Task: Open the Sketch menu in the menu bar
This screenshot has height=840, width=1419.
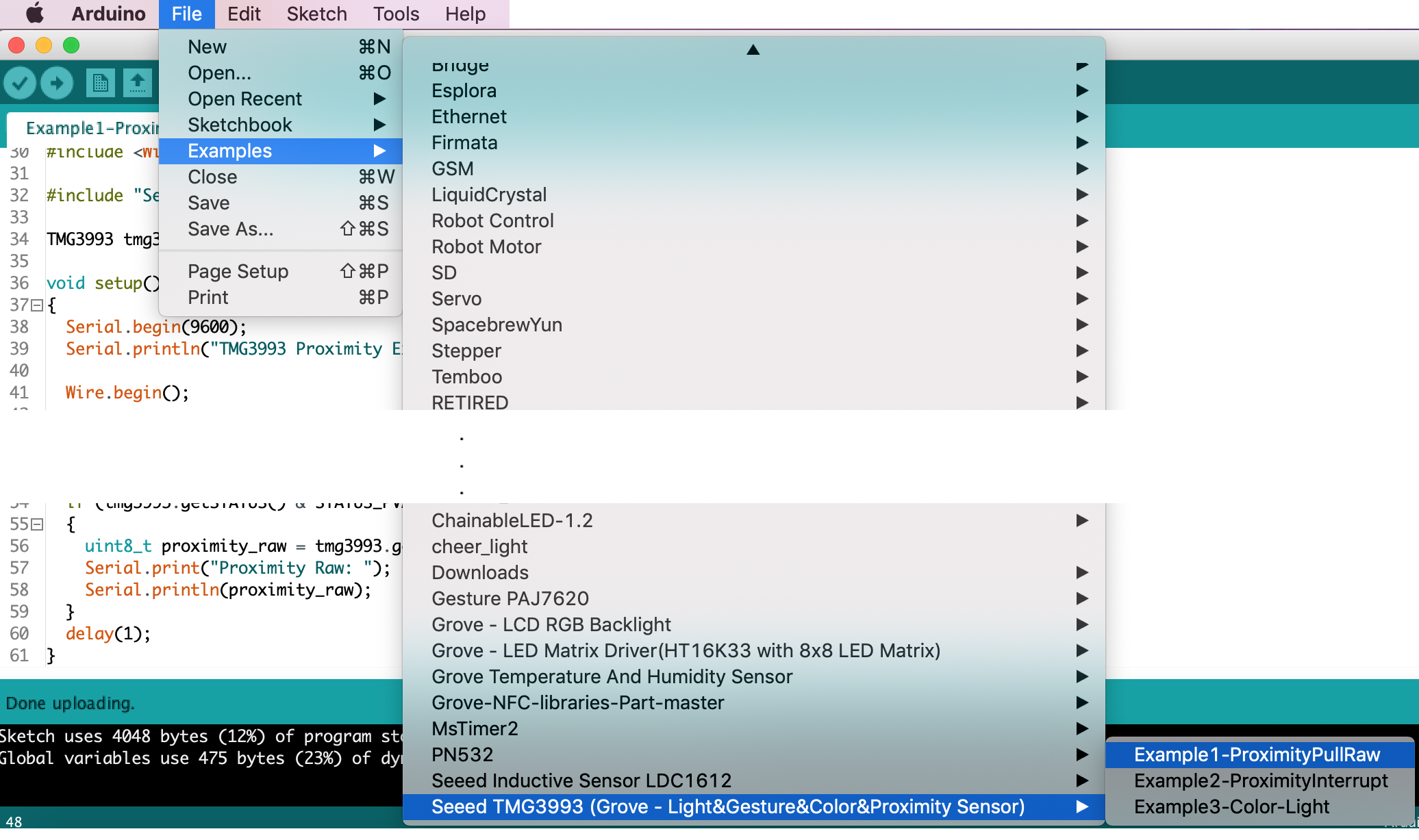Action: [x=316, y=14]
